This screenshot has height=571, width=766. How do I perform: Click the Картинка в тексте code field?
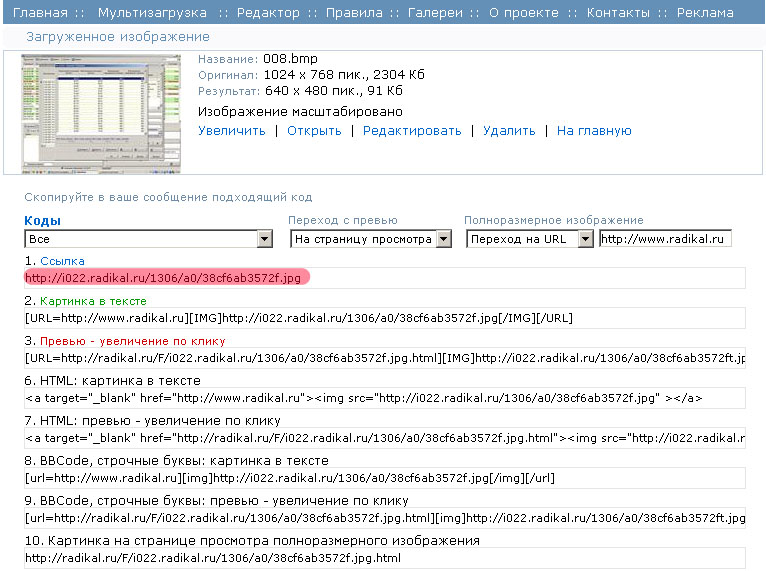point(385,319)
